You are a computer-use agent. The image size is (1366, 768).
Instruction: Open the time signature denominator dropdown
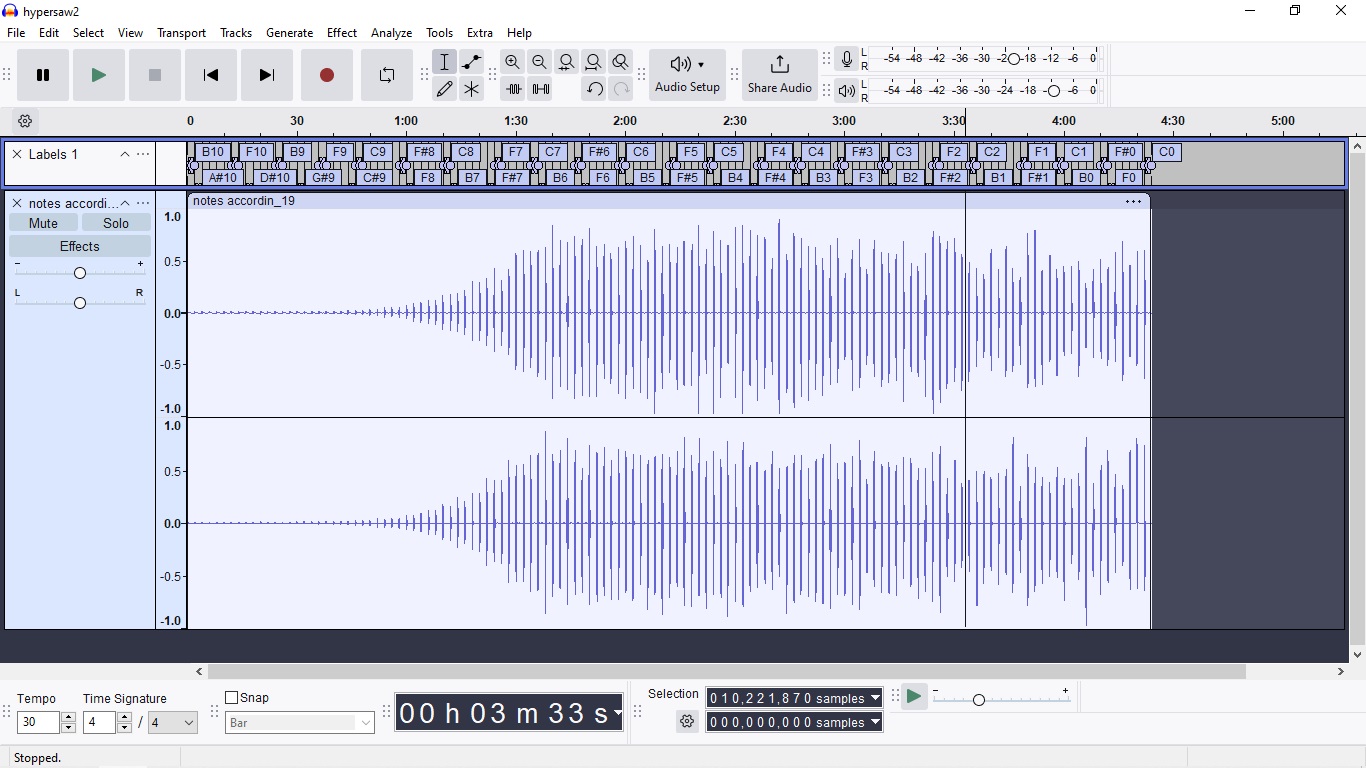(173, 722)
